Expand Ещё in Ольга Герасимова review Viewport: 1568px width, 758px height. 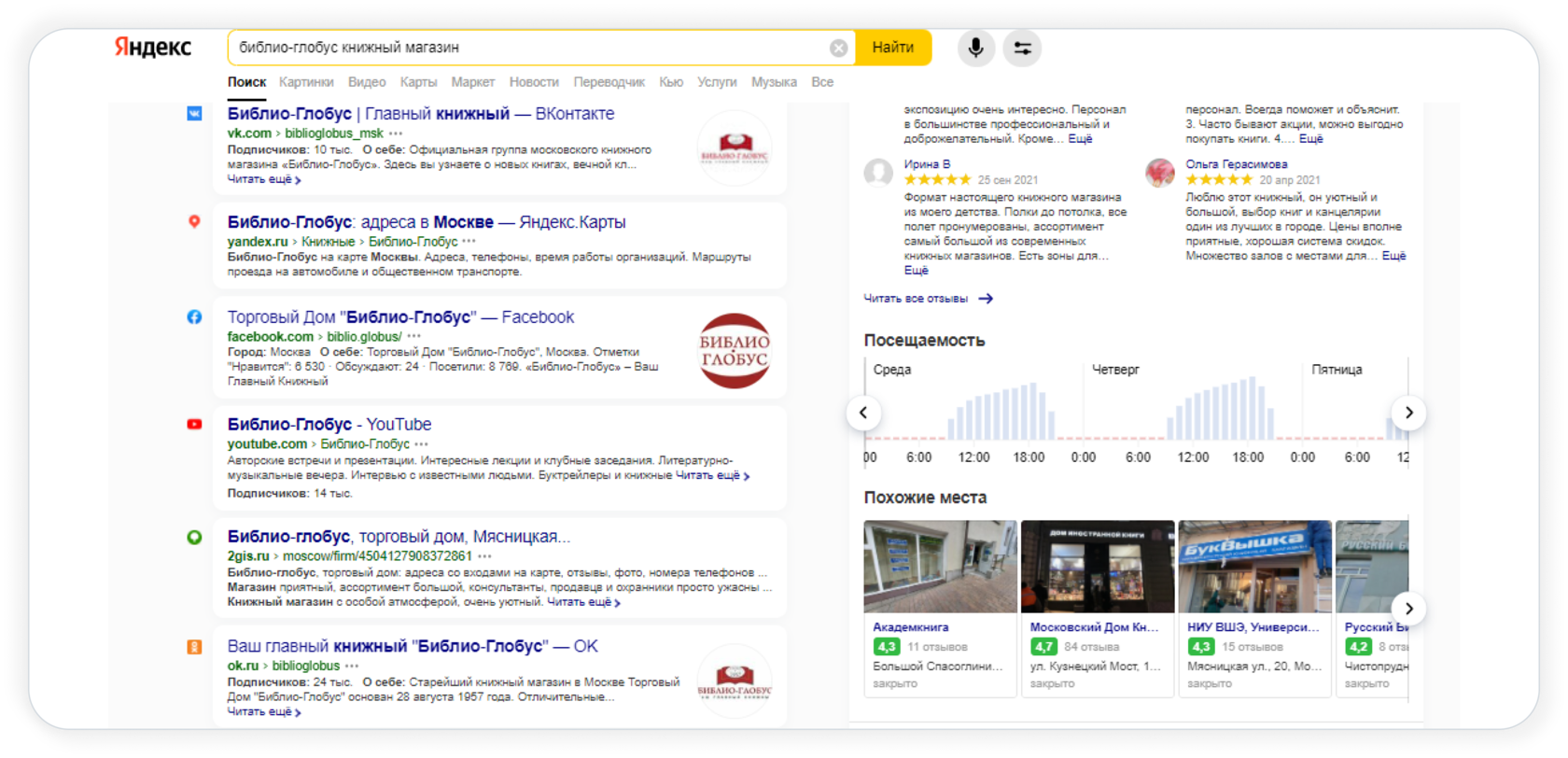1393,256
